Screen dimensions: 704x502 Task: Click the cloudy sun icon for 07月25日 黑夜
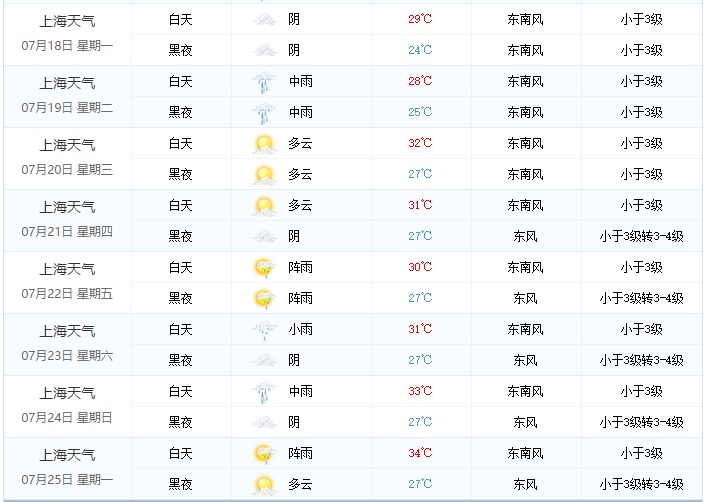264,485
